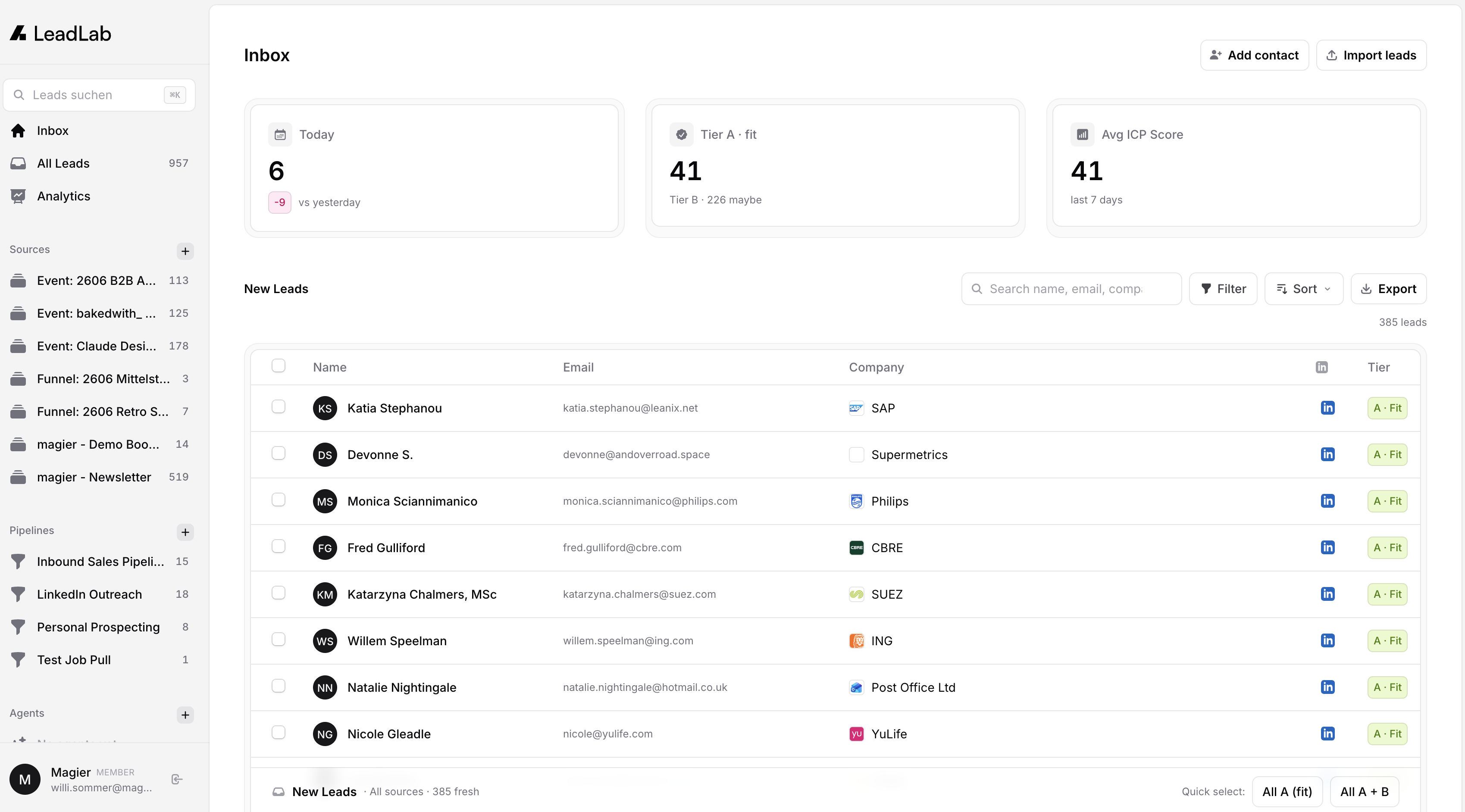Screen dimensions: 1465x812
Task: Click the checkmark badge icon on Tier A card
Action: click(x=681, y=135)
